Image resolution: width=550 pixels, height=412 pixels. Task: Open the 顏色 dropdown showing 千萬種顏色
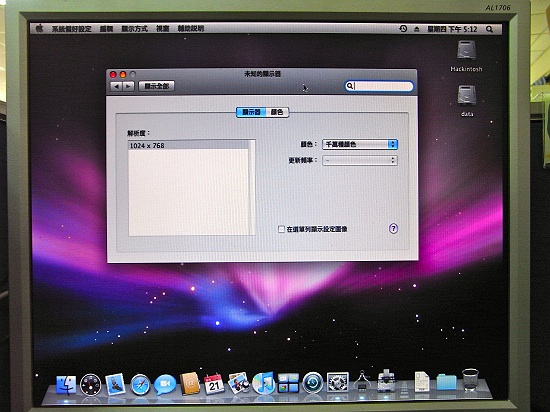(360, 144)
